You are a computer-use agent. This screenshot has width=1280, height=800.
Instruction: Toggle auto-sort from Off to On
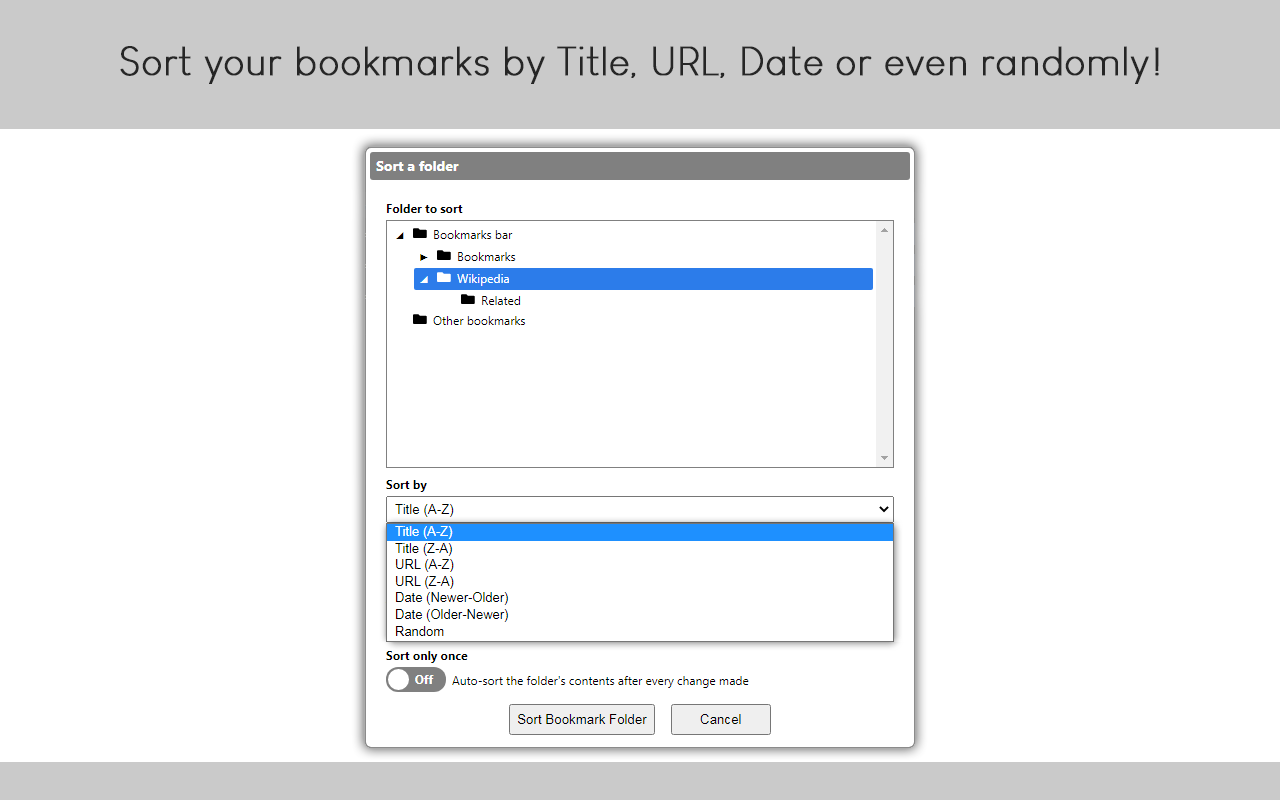(415, 679)
